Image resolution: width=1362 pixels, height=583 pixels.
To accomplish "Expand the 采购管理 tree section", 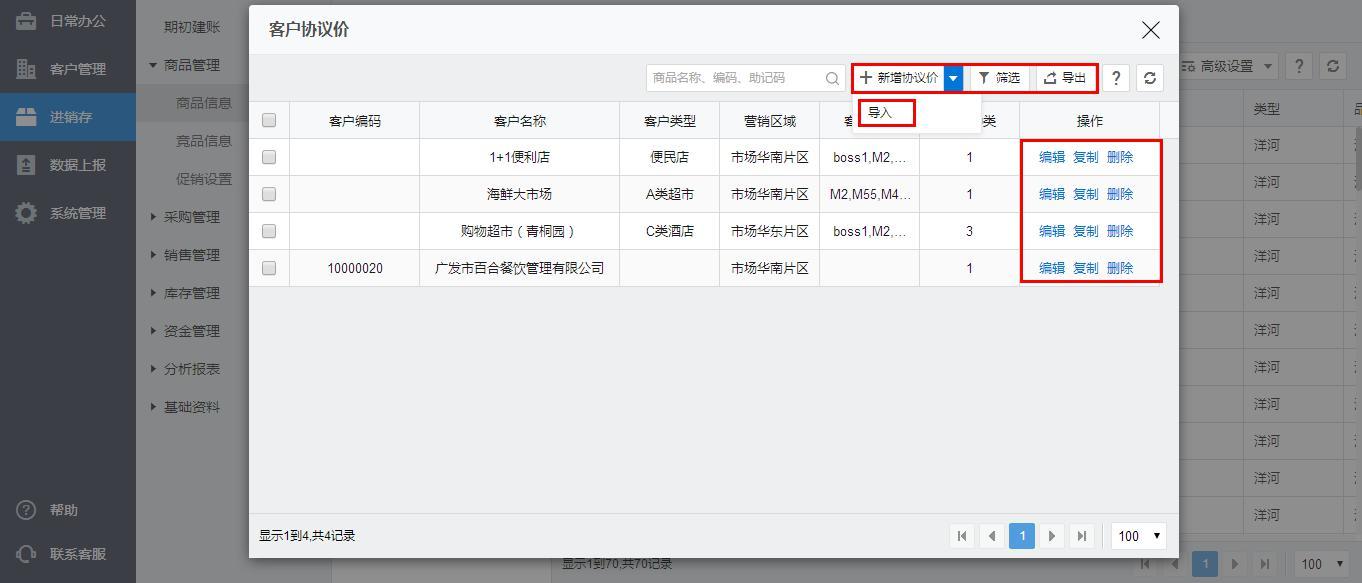I will point(191,217).
